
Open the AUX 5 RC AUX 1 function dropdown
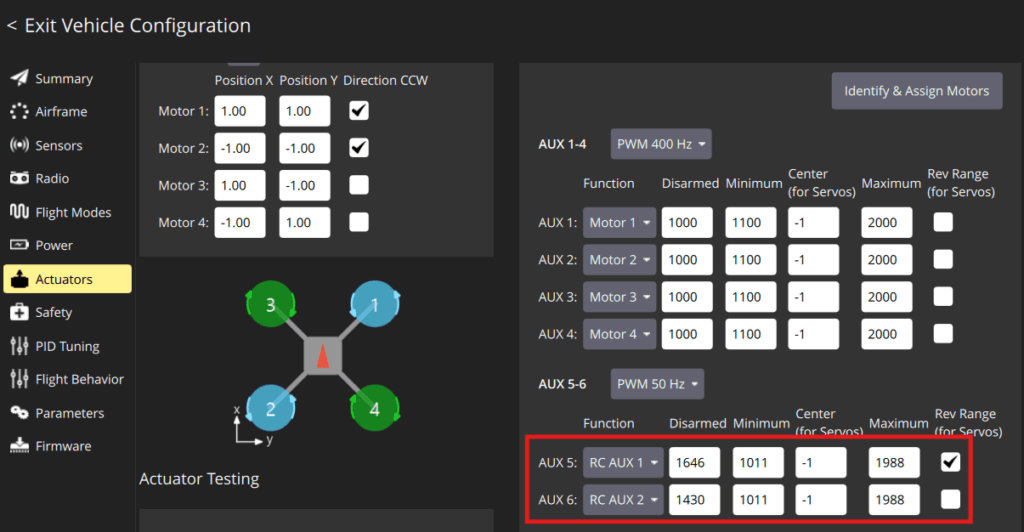pos(623,462)
